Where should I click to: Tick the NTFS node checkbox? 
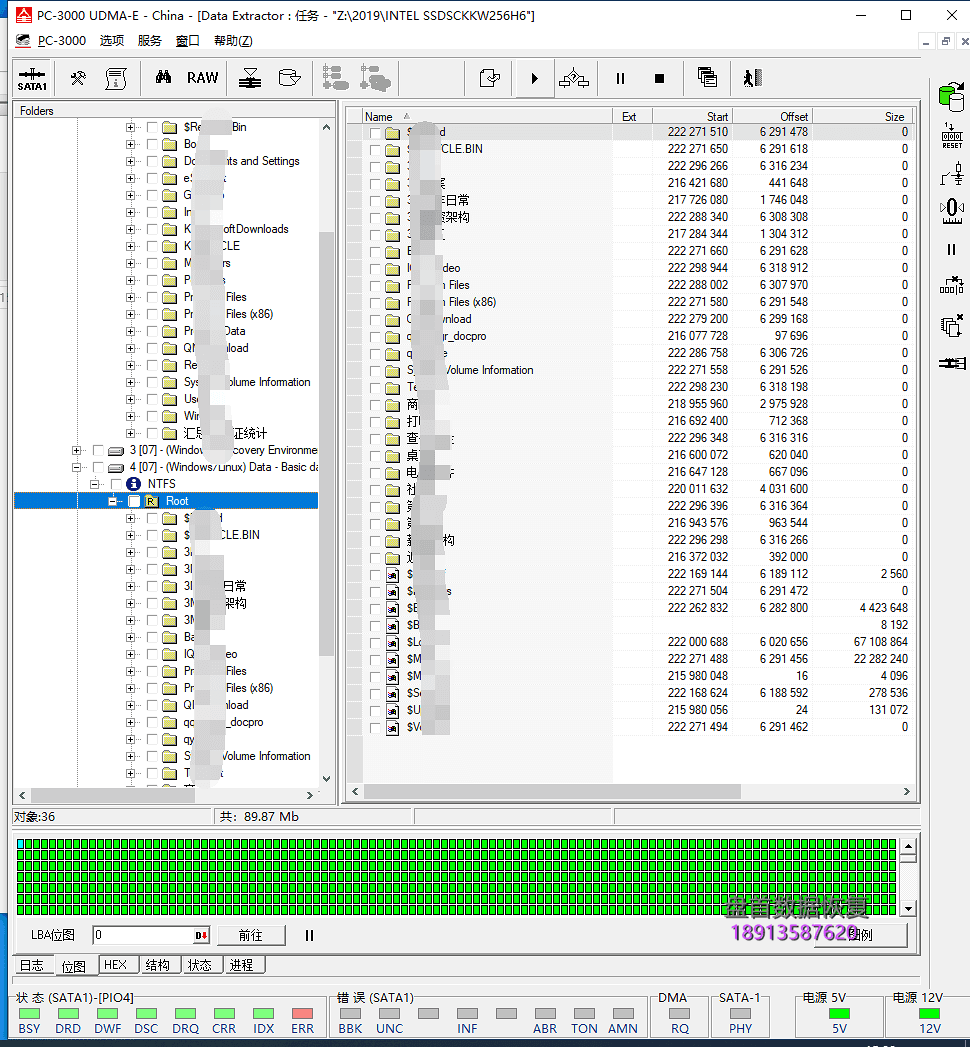[x=116, y=483]
